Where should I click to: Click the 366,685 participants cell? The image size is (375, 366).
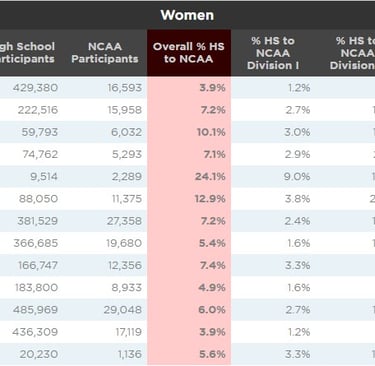tap(36, 243)
